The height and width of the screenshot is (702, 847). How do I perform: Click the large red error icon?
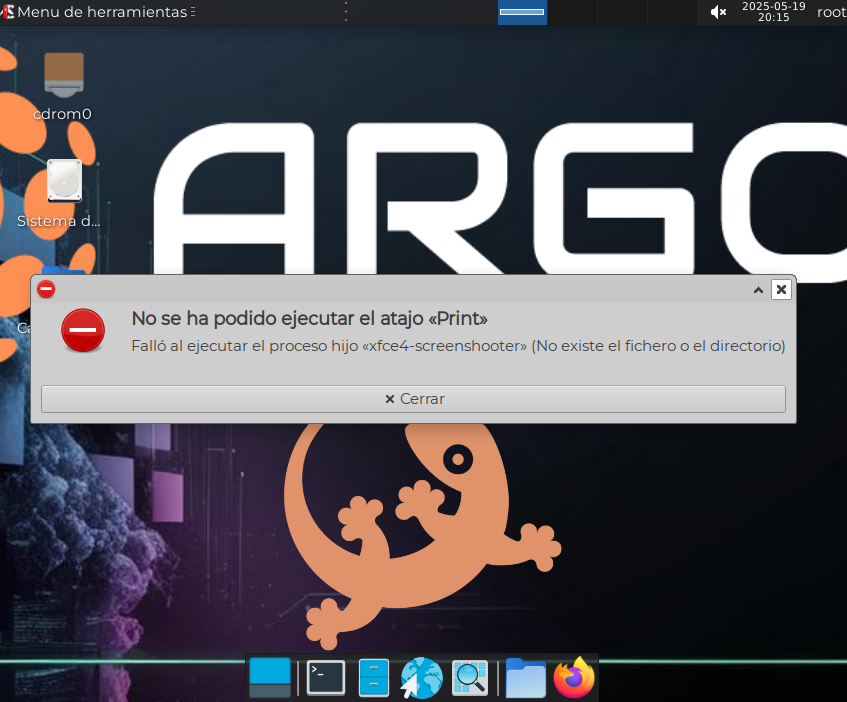click(83, 331)
